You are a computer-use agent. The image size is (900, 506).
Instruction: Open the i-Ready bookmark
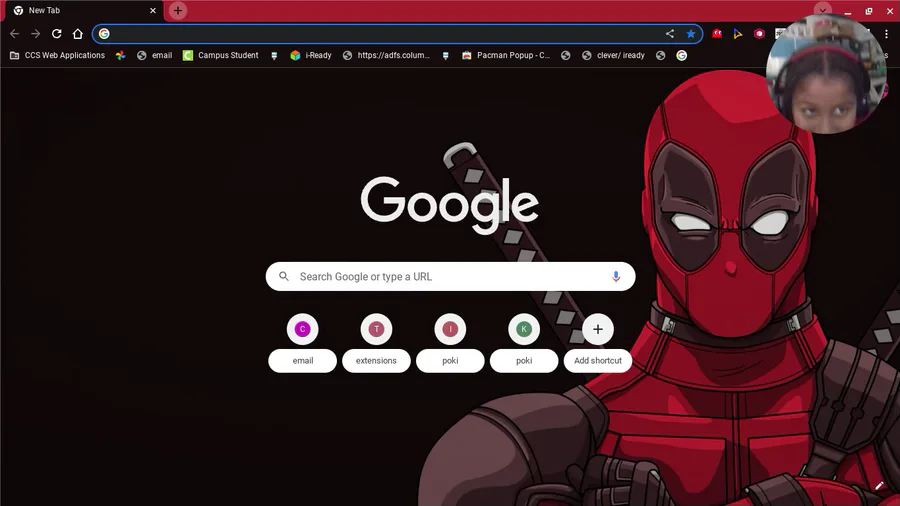click(x=311, y=55)
